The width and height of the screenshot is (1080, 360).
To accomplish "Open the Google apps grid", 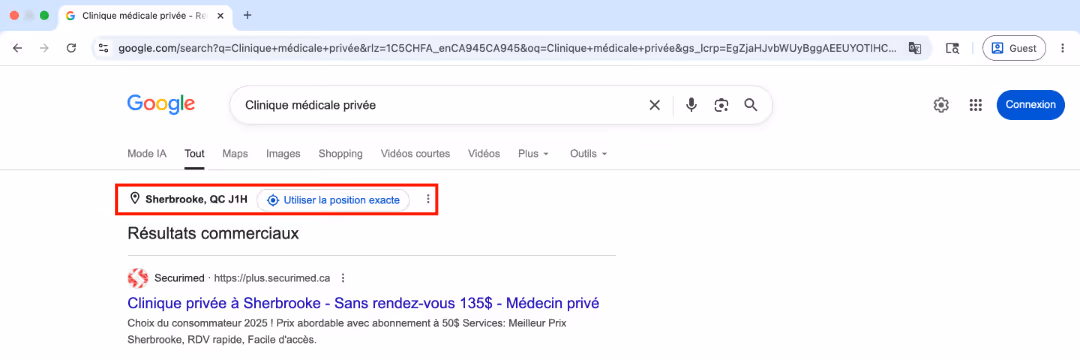I will [975, 105].
